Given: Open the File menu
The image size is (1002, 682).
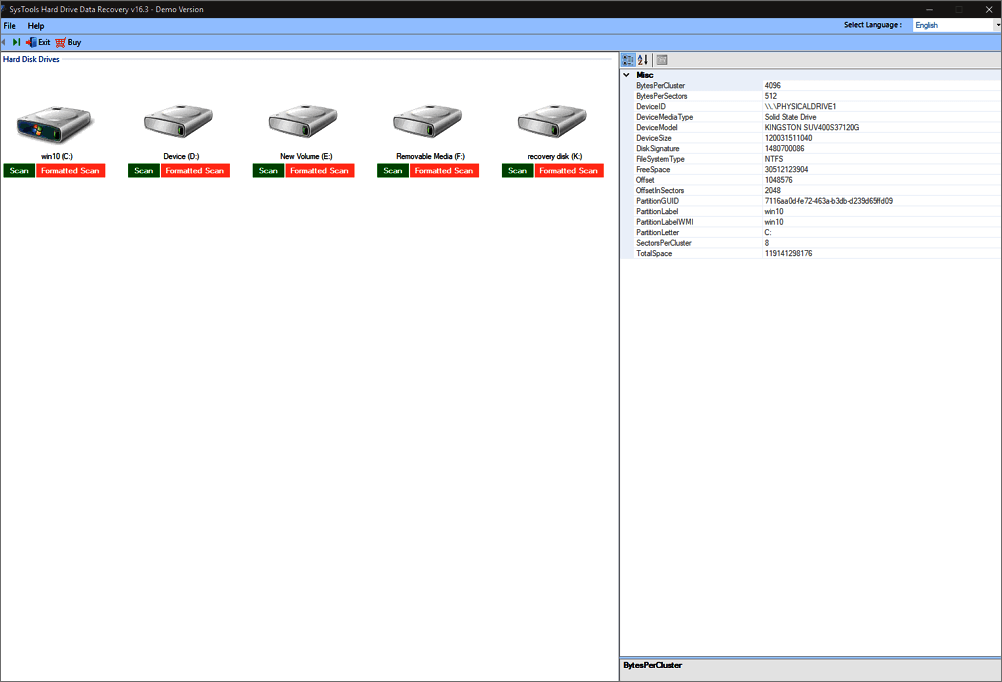Looking at the screenshot, I should (x=10, y=25).
